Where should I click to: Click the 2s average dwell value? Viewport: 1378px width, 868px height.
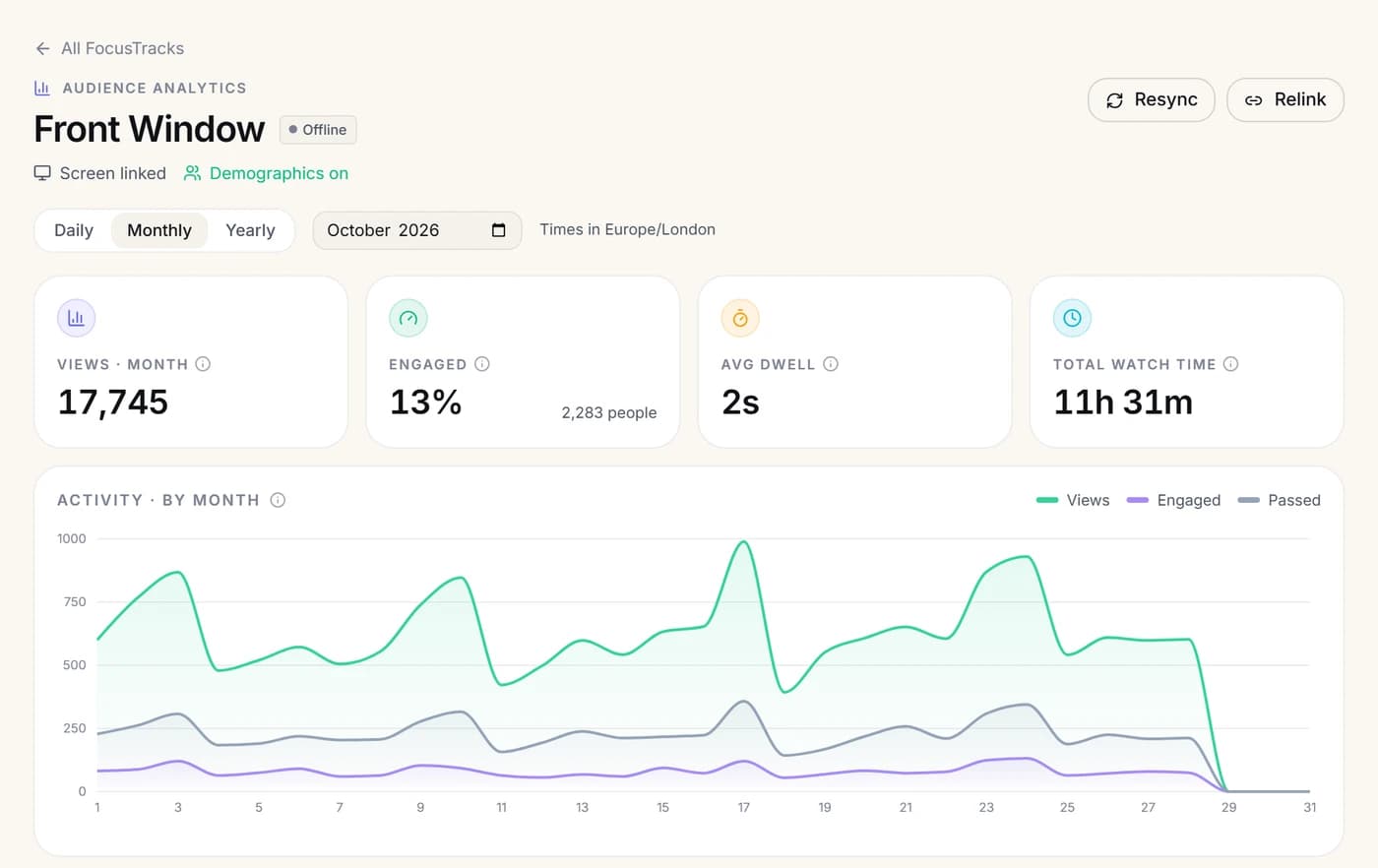coord(740,402)
